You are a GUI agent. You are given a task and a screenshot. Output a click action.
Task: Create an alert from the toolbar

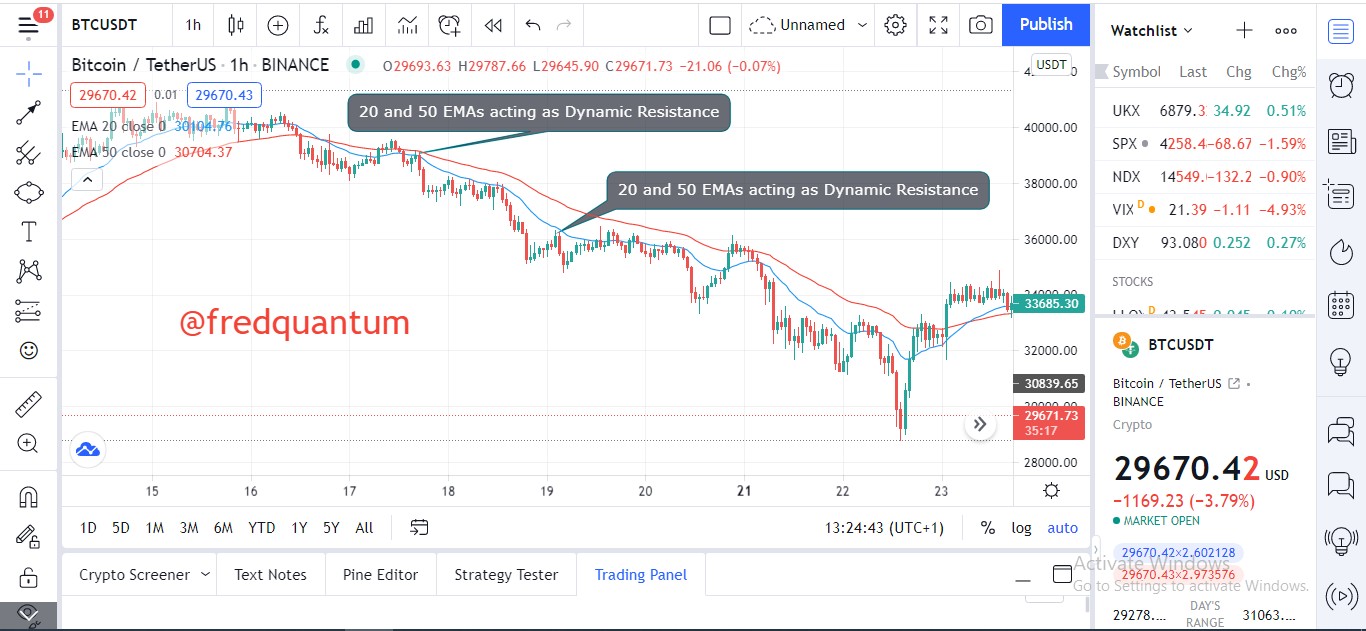[x=450, y=25]
